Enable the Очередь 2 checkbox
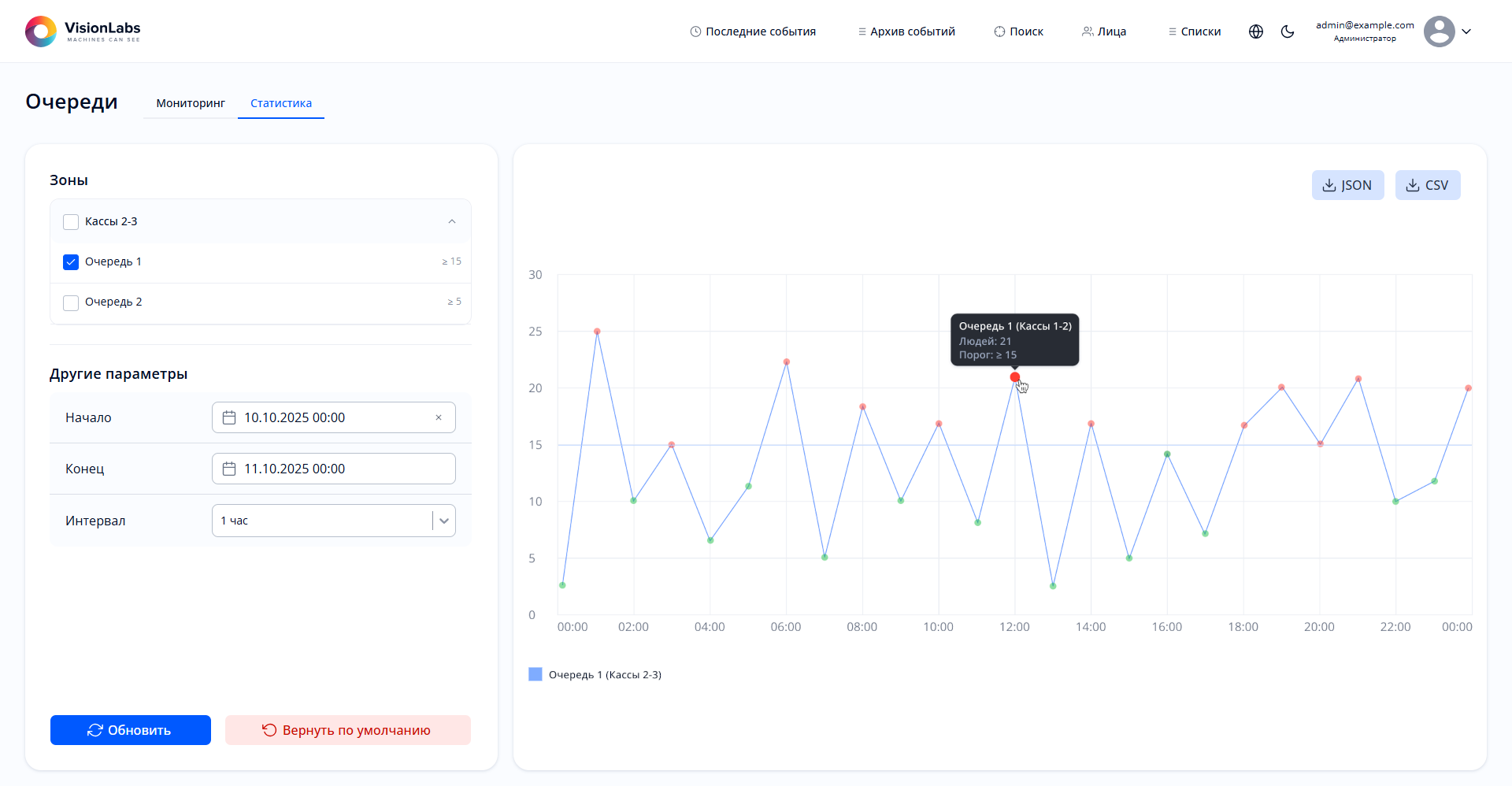 pyautogui.click(x=71, y=302)
